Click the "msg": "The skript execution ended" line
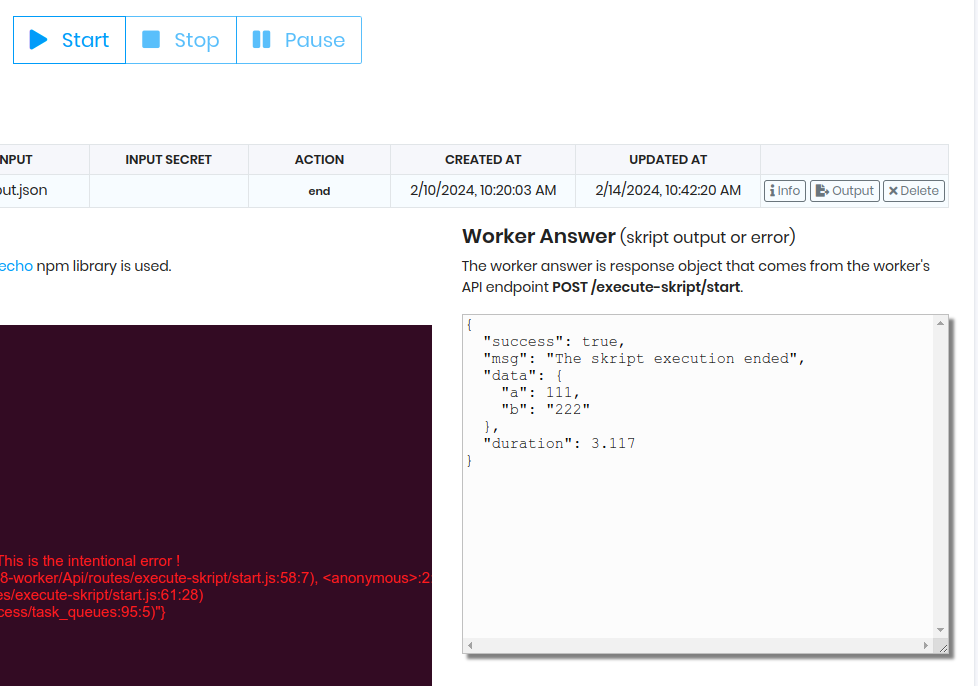This screenshot has width=978, height=686. (x=644, y=359)
